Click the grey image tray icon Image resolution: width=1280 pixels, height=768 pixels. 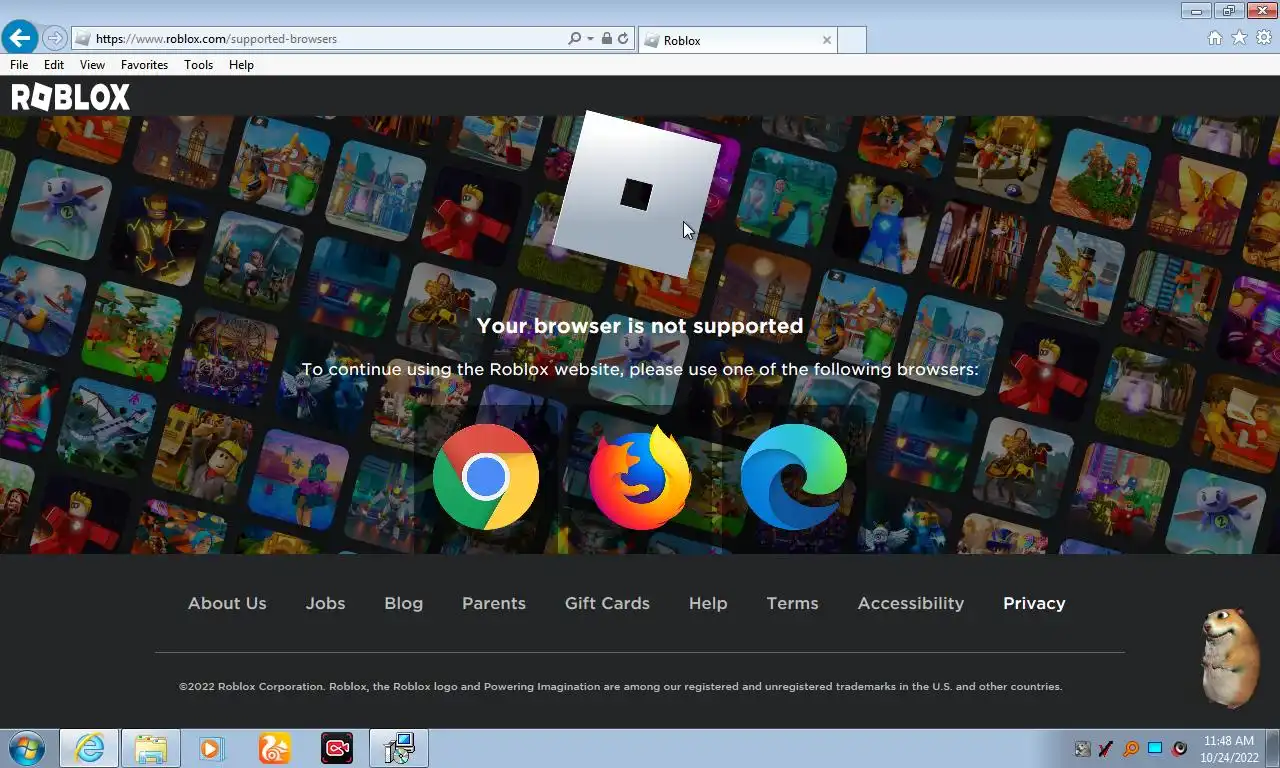coord(1082,749)
